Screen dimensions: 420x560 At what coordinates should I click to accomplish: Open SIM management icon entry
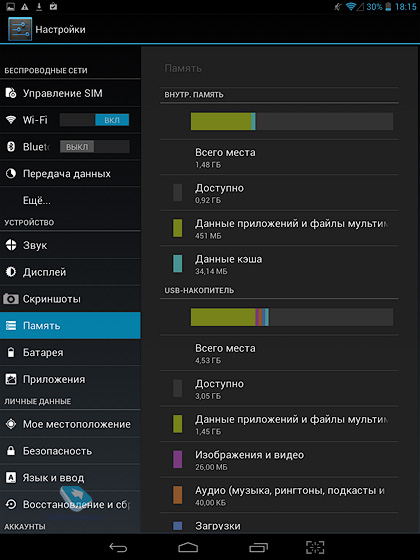[x=11, y=93]
